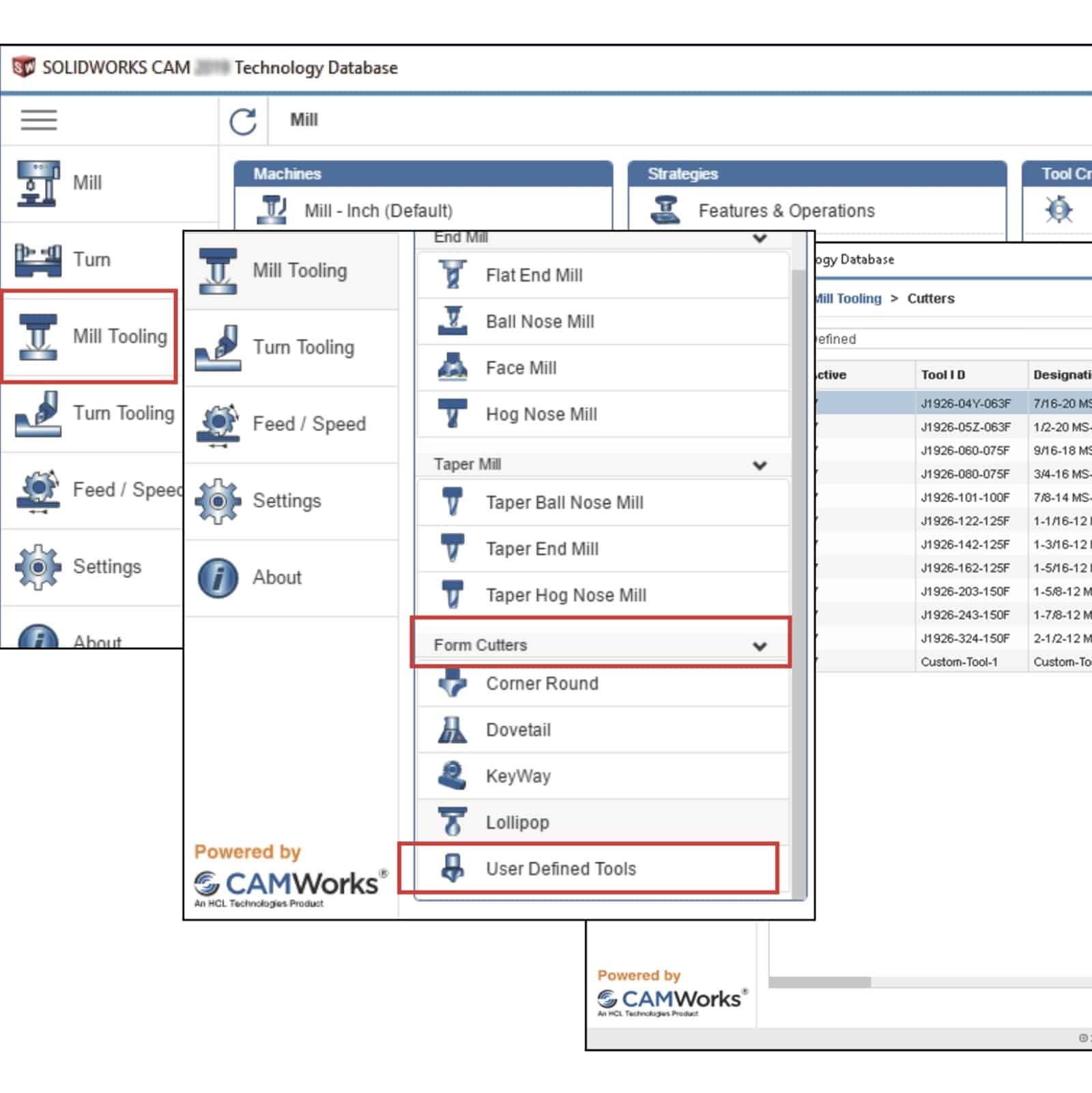
Task: Click the refresh icon beside Mill
Action: tap(243, 121)
